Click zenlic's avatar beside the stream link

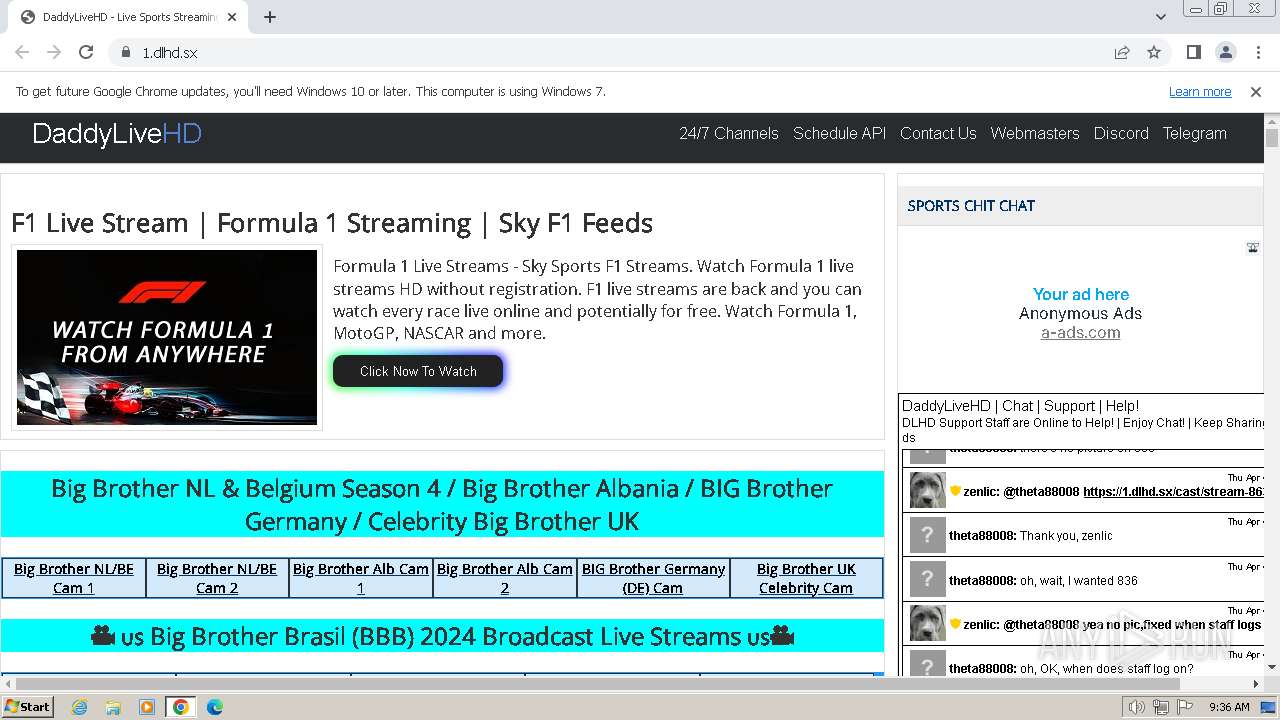tap(927, 490)
